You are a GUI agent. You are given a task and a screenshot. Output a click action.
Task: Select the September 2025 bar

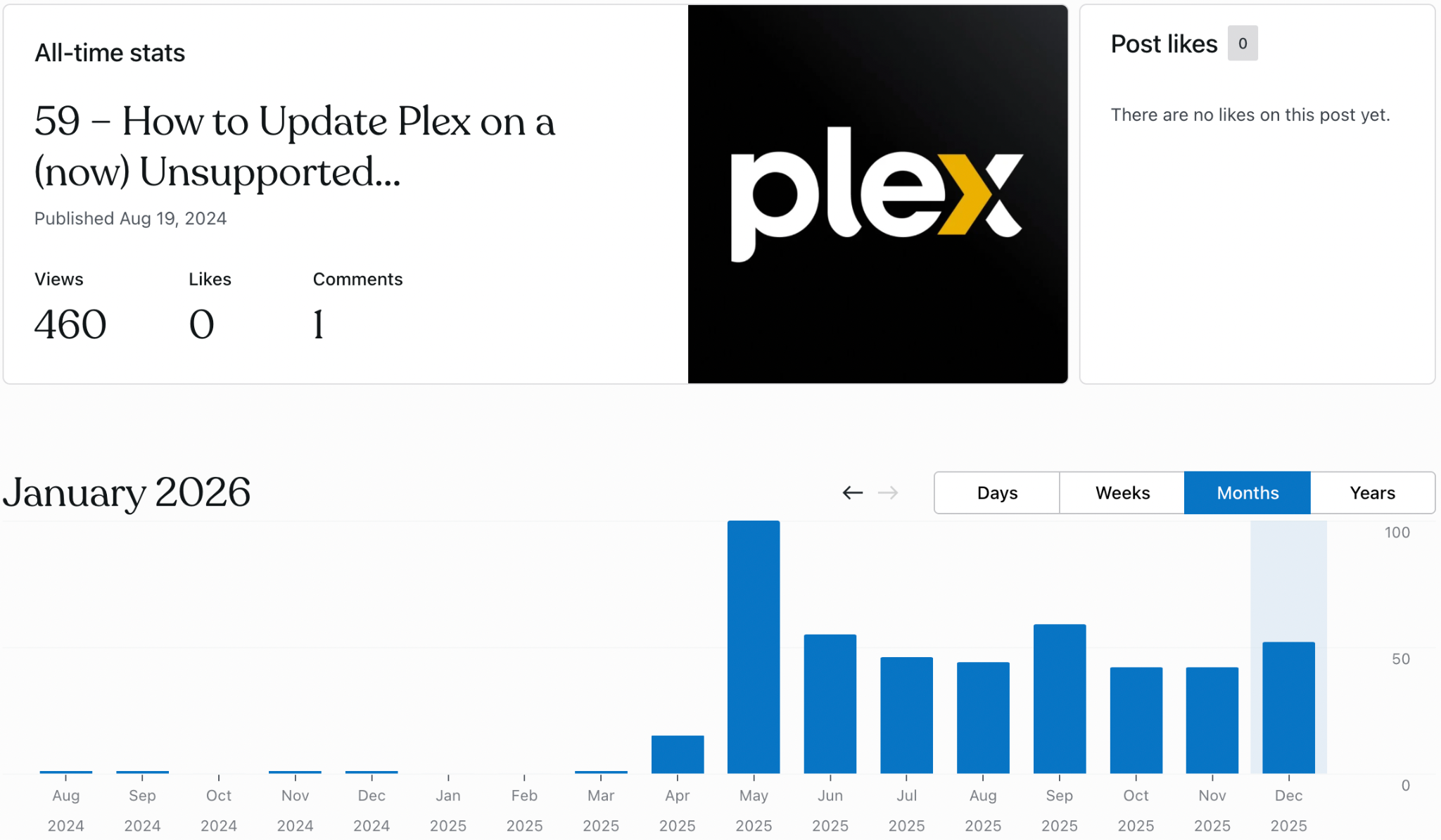pos(1059,699)
